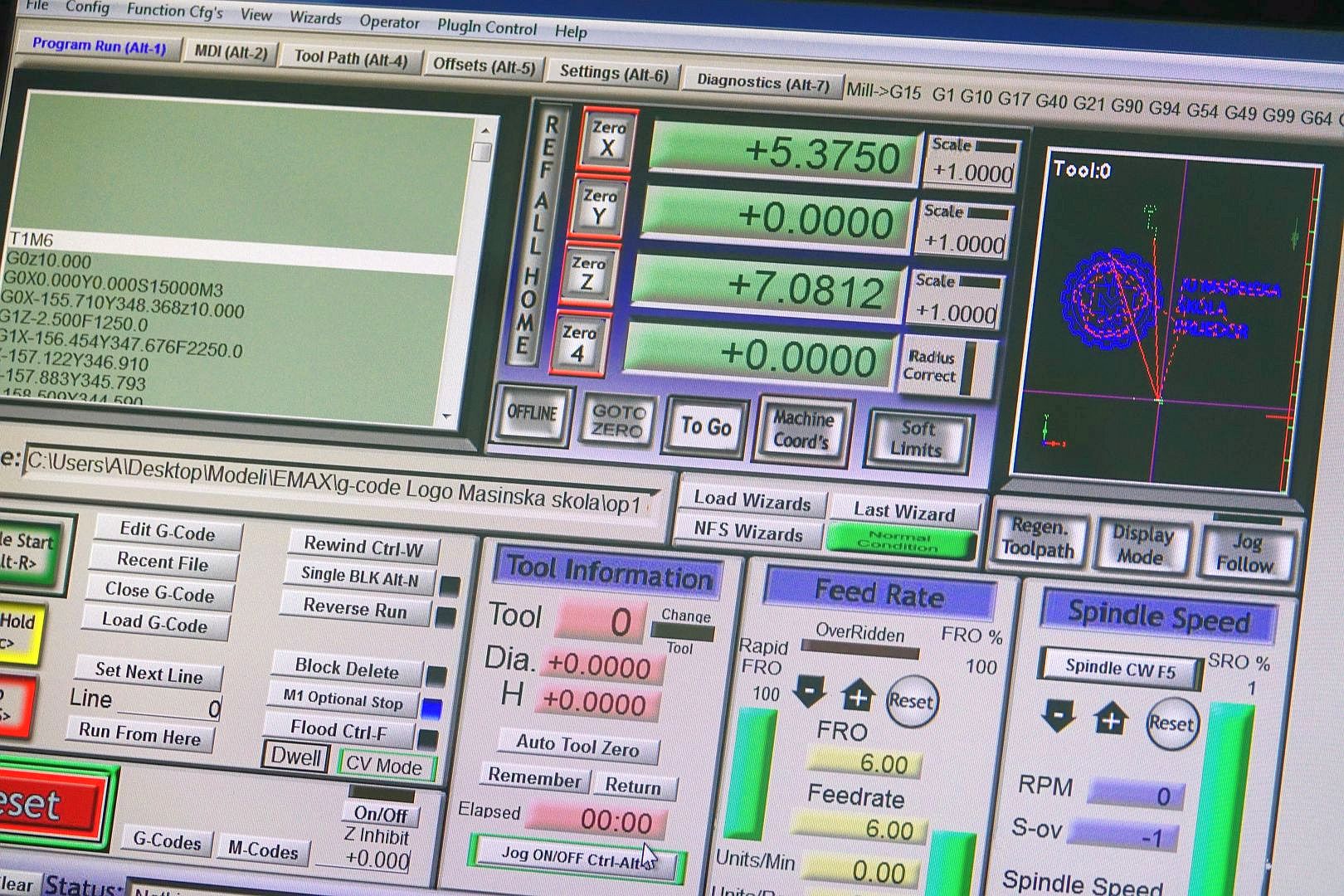The width and height of the screenshot is (1344, 896).
Task: Click the Zero Z axis button
Action: pos(587,275)
